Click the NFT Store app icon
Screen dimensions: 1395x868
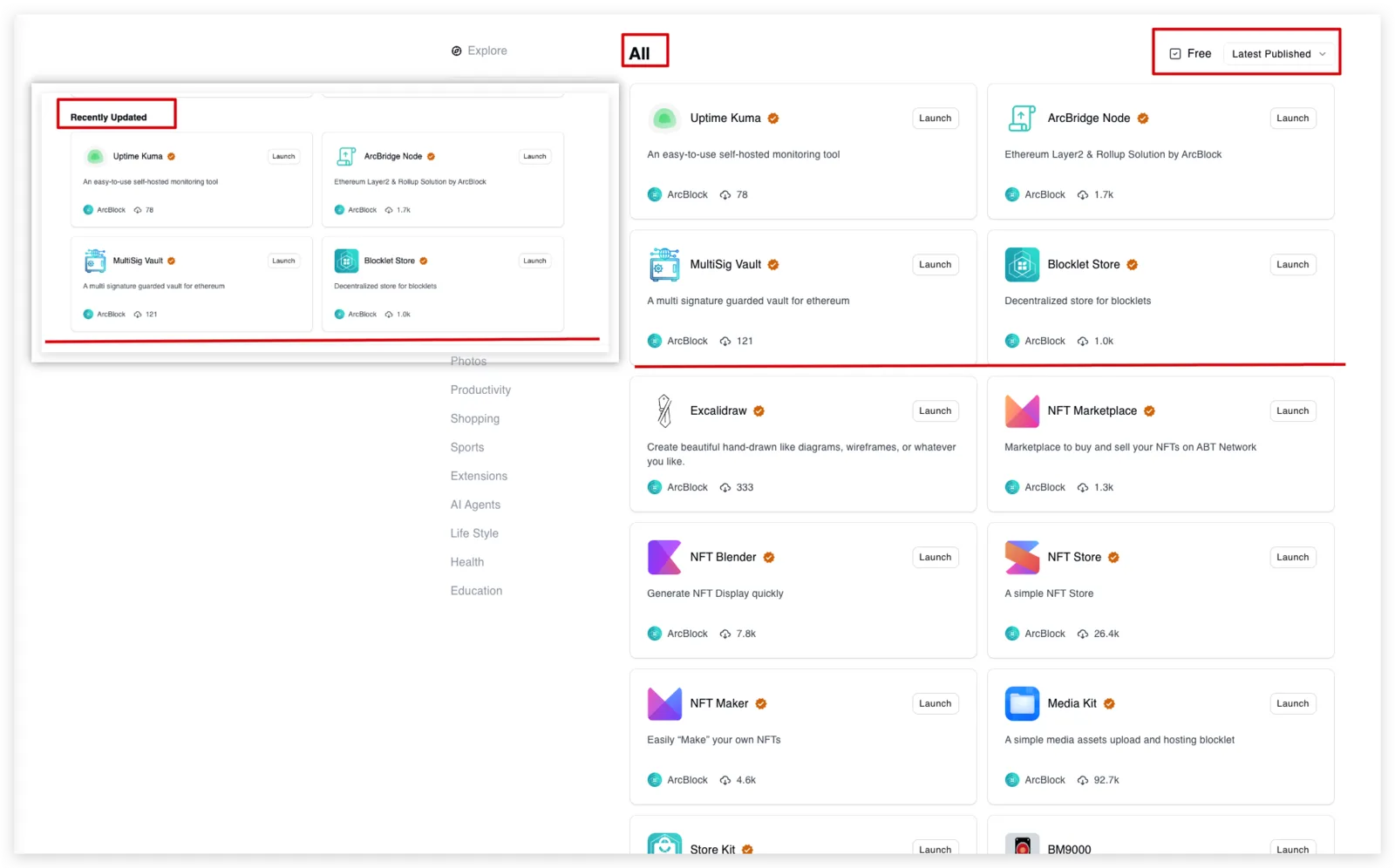(x=1022, y=558)
